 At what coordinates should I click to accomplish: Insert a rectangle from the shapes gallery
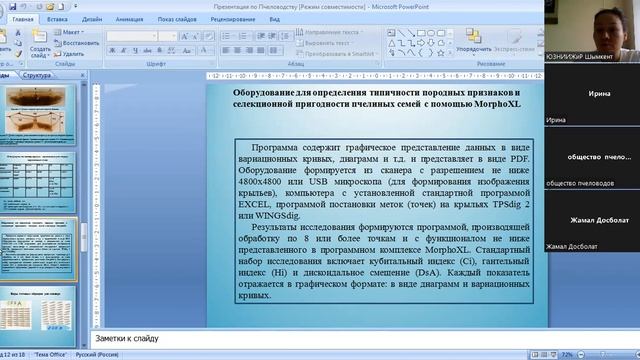click(421, 33)
